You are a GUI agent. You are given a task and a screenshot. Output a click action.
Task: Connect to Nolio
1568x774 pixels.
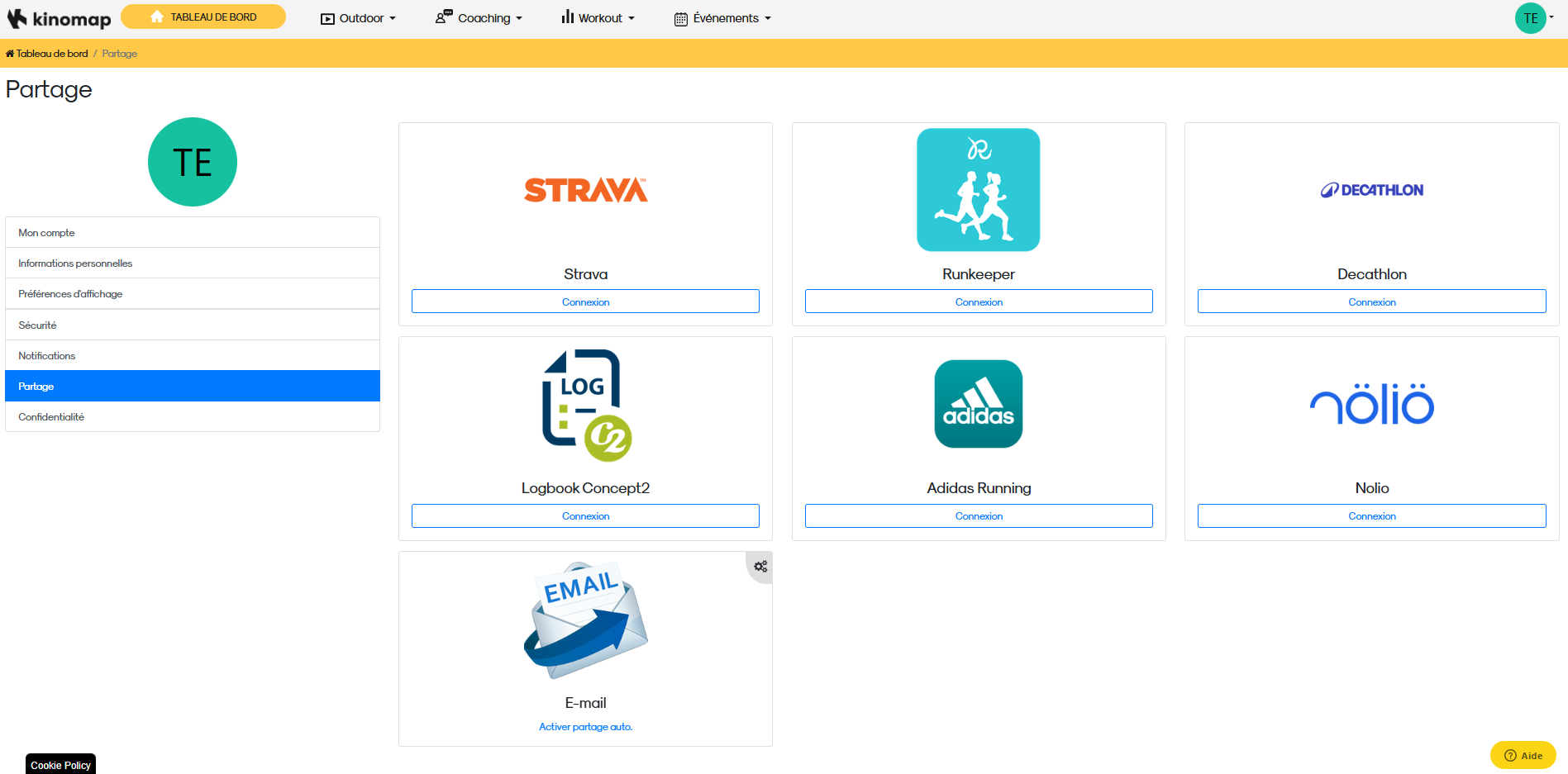1372,515
